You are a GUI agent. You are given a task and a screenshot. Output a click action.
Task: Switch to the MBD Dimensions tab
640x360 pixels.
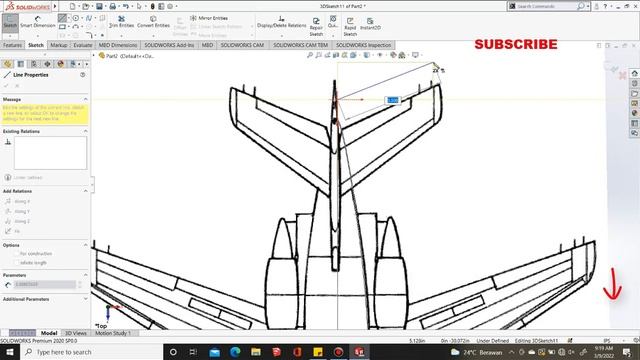click(x=118, y=45)
